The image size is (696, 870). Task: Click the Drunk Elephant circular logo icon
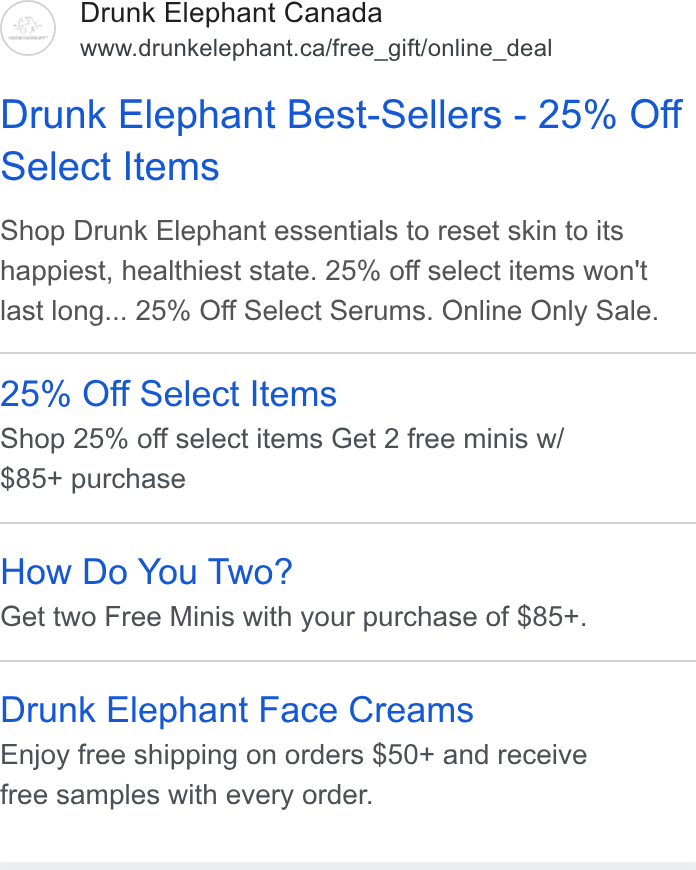[28, 28]
